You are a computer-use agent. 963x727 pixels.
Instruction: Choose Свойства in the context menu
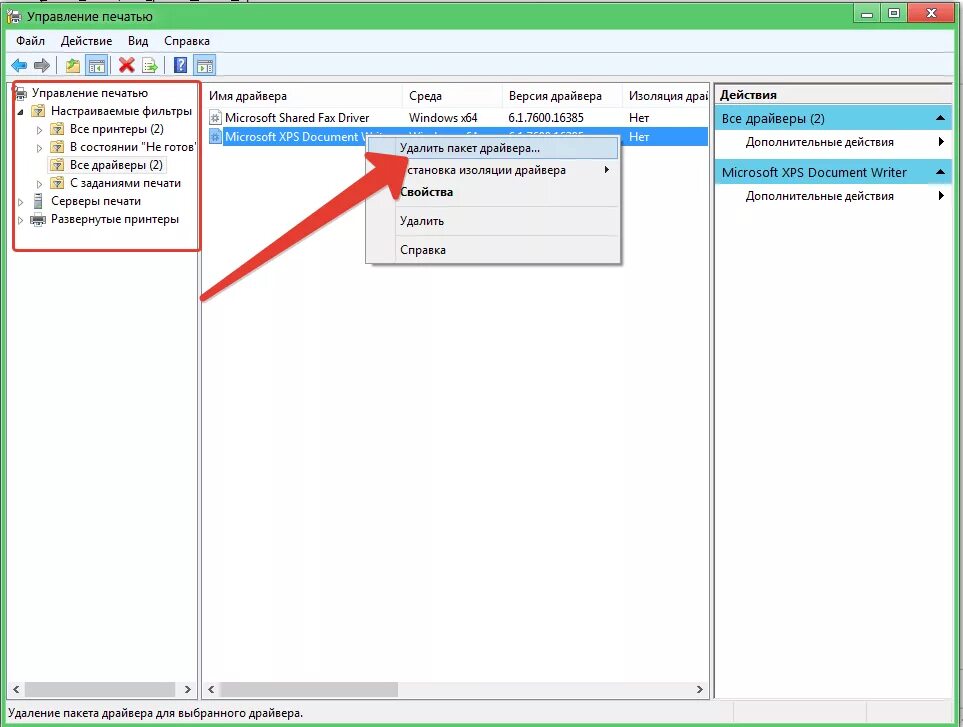pos(492,192)
